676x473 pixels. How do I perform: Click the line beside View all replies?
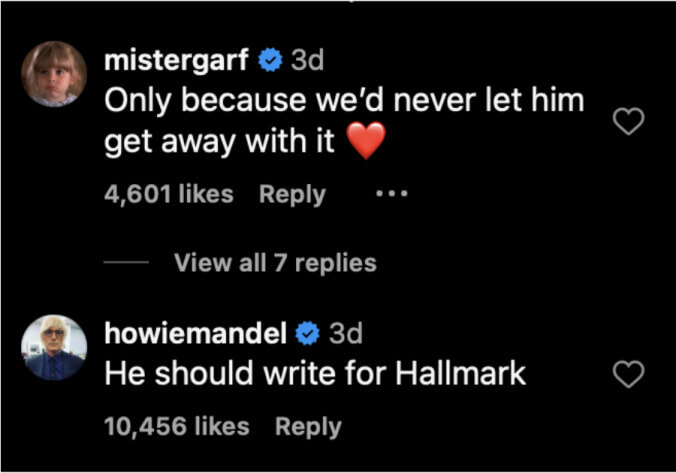(127, 264)
